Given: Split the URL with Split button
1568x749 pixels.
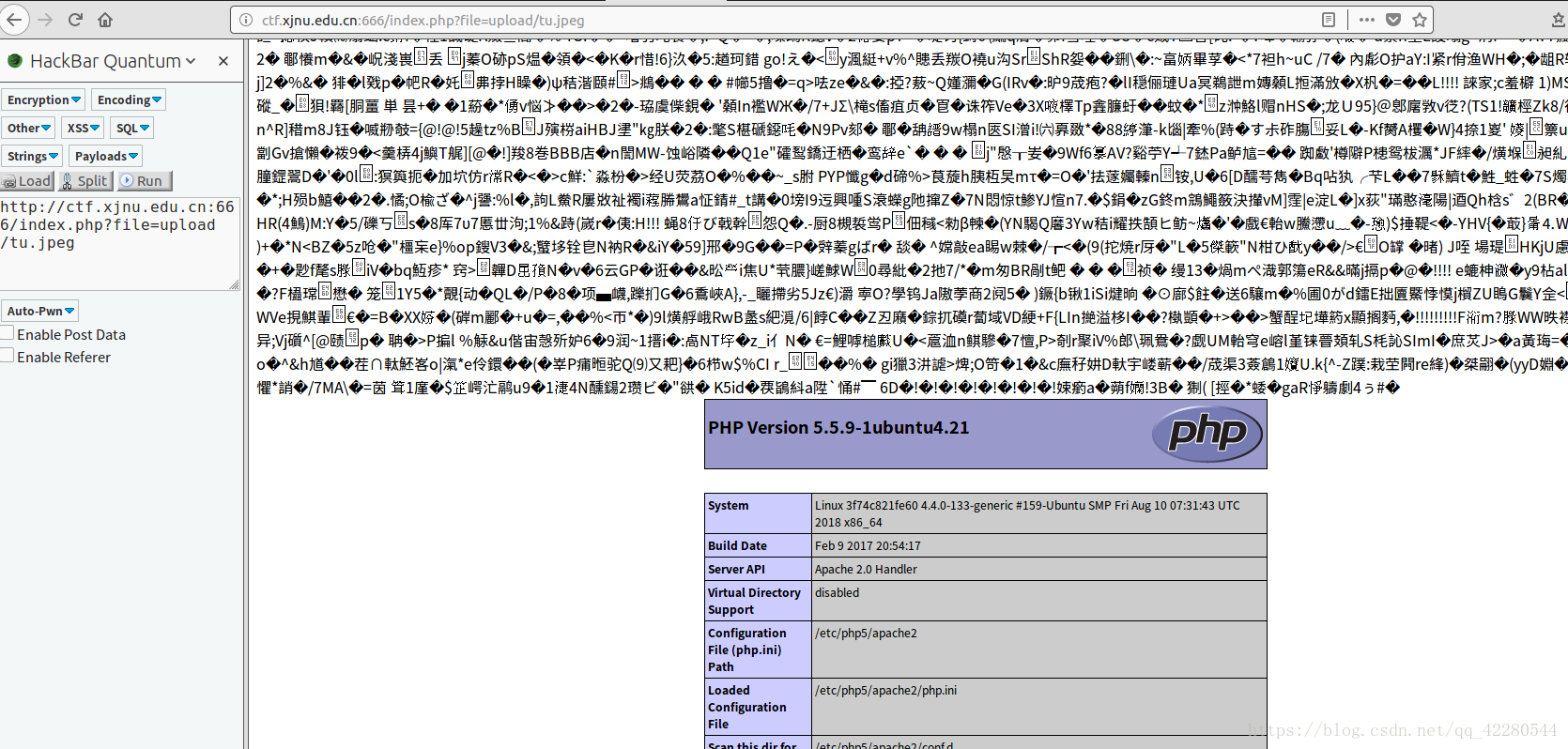Looking at the screenshot, I should 86,181.
